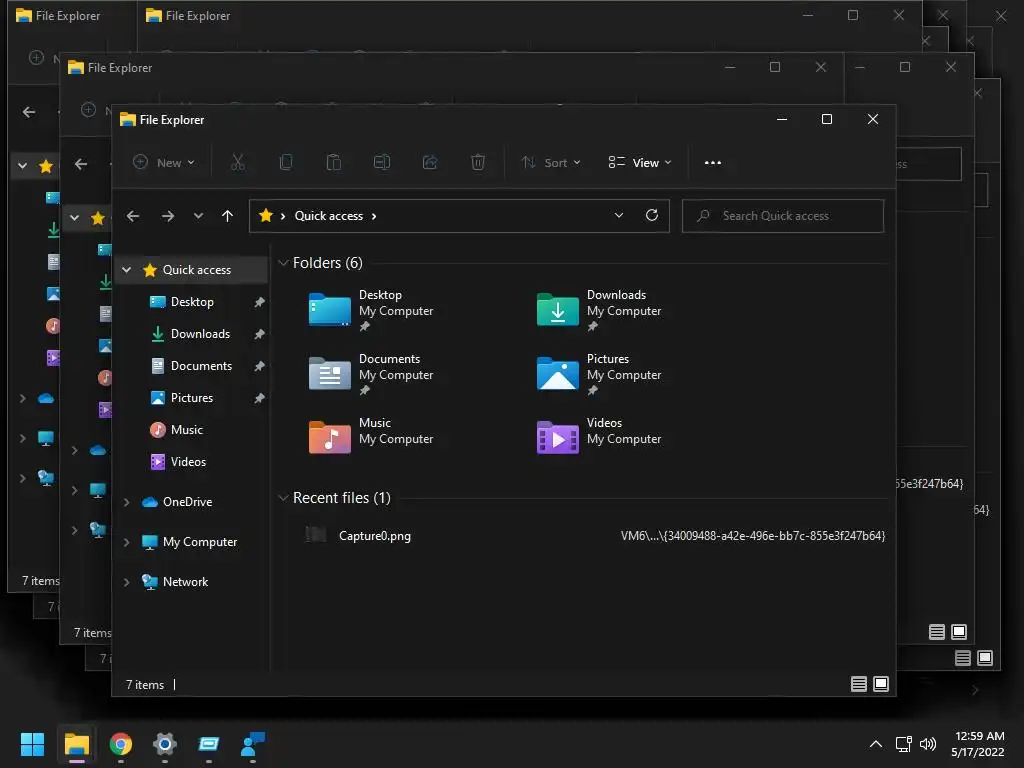Go up one level with the up arrow

227,216
